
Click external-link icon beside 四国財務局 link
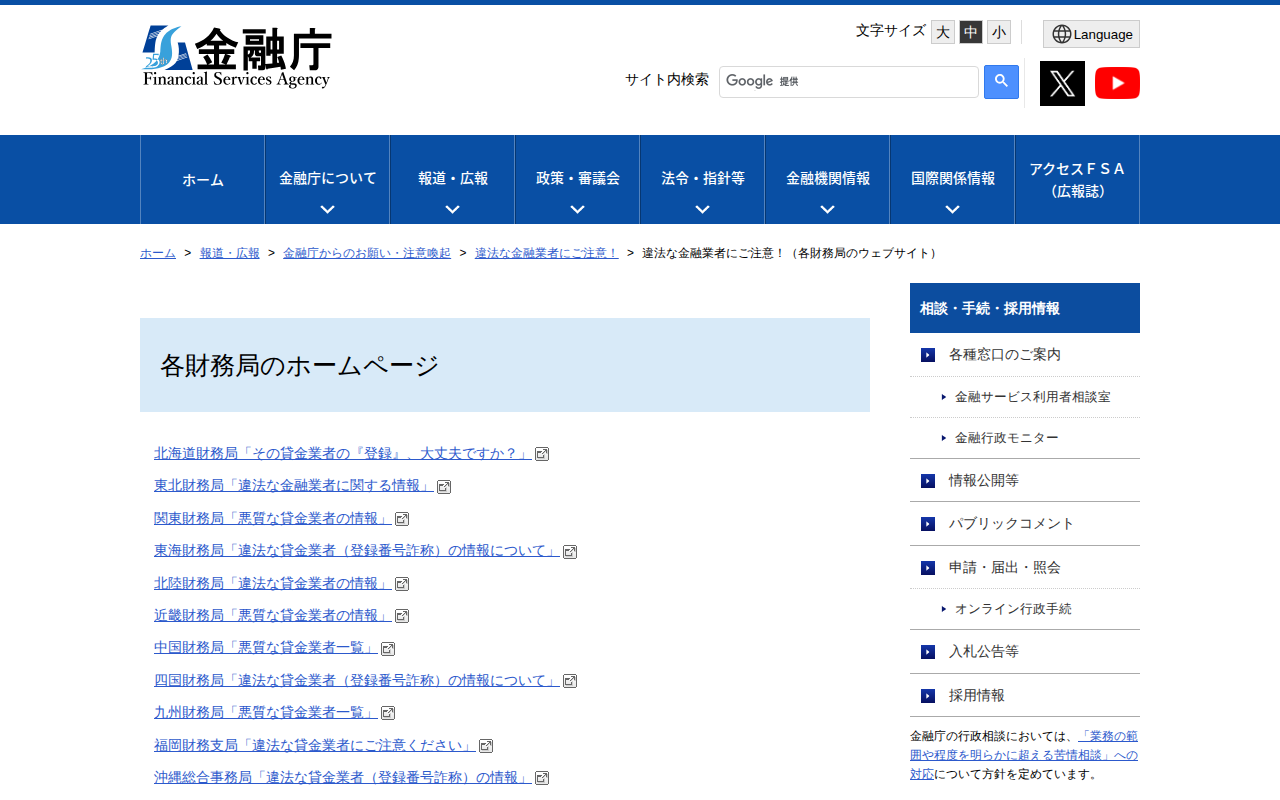tap(570, 681)
